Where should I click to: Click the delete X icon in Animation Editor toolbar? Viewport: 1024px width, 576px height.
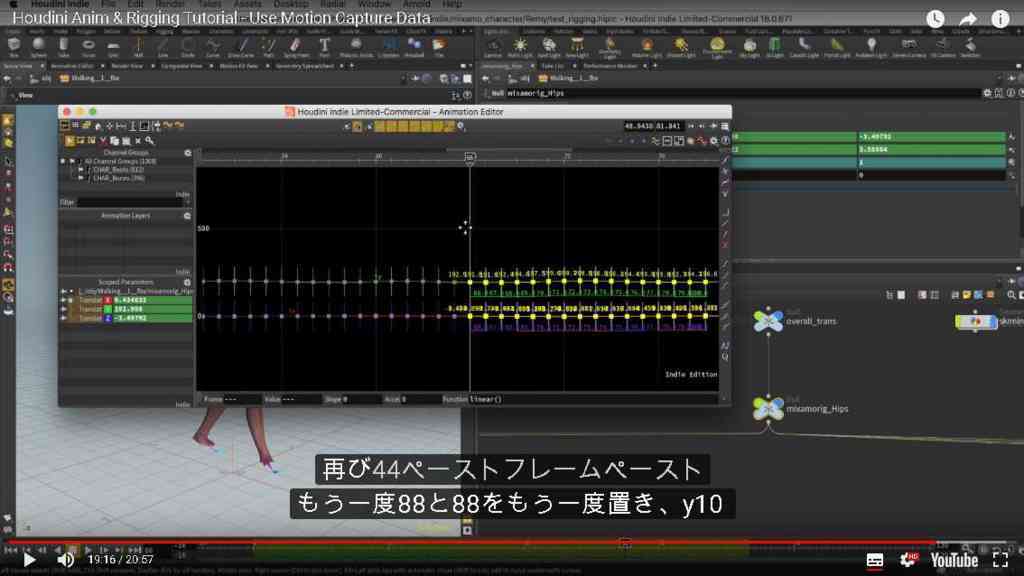(x=138, y=140)
